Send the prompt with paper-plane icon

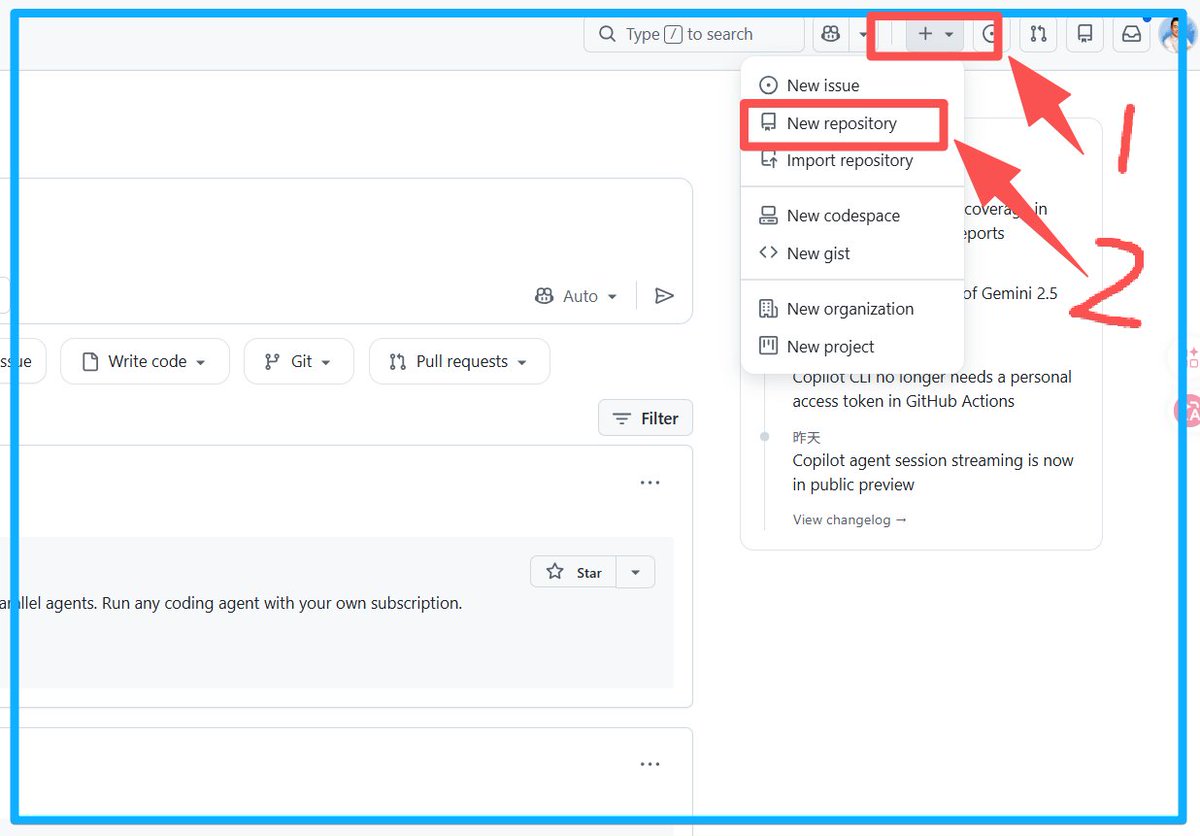pos(664,296)
